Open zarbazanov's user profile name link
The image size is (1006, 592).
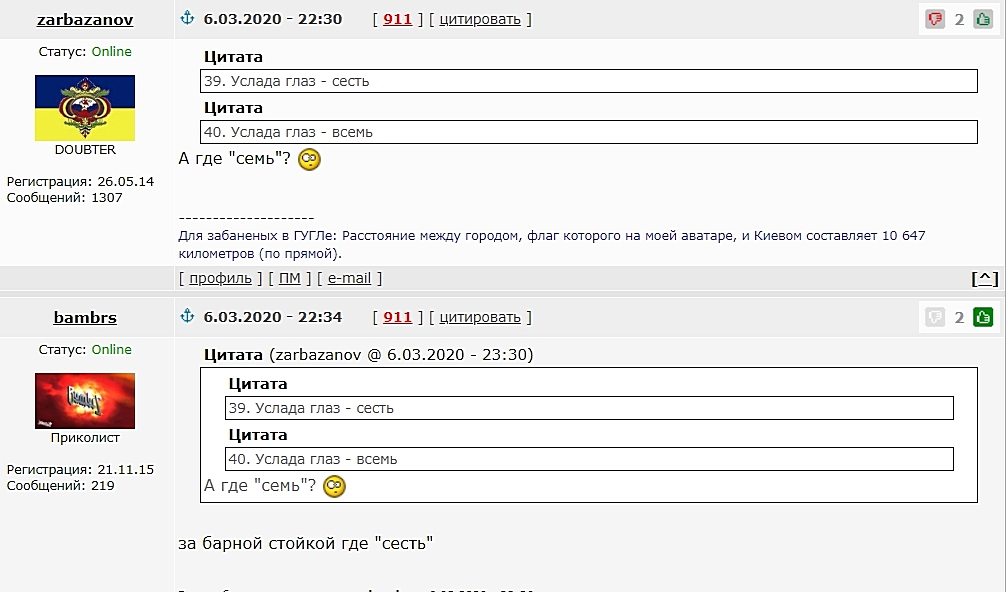(85, 19)
